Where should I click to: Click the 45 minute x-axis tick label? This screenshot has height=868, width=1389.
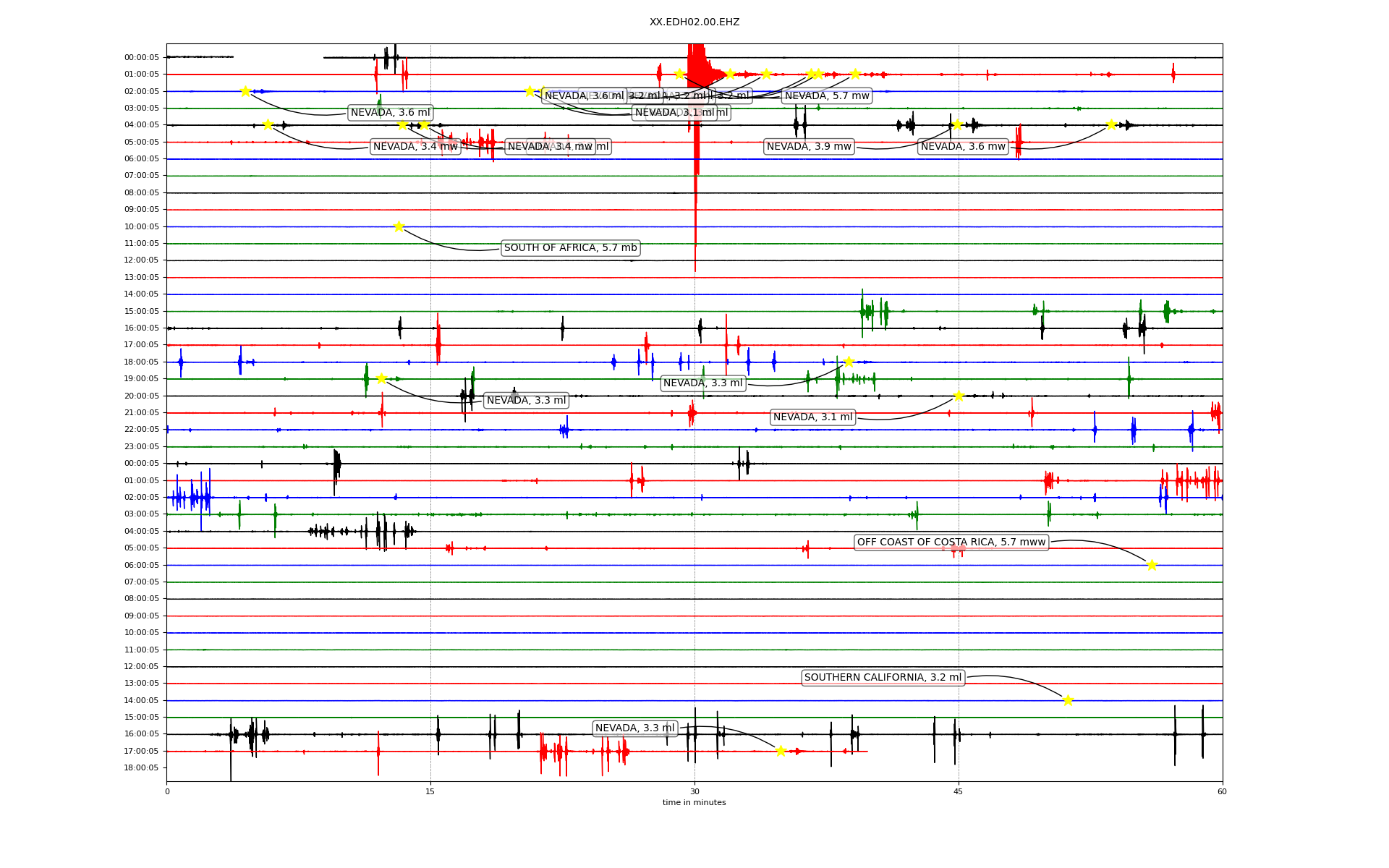[x=958, y=791]
